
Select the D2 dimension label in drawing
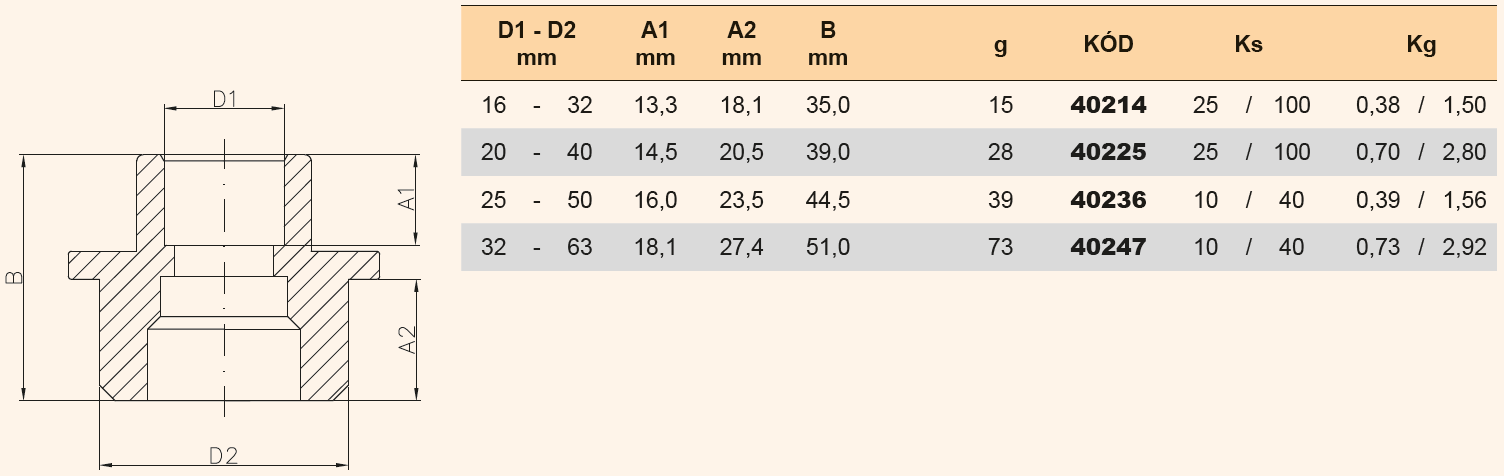pyautogui.click(x=223, y=455)
